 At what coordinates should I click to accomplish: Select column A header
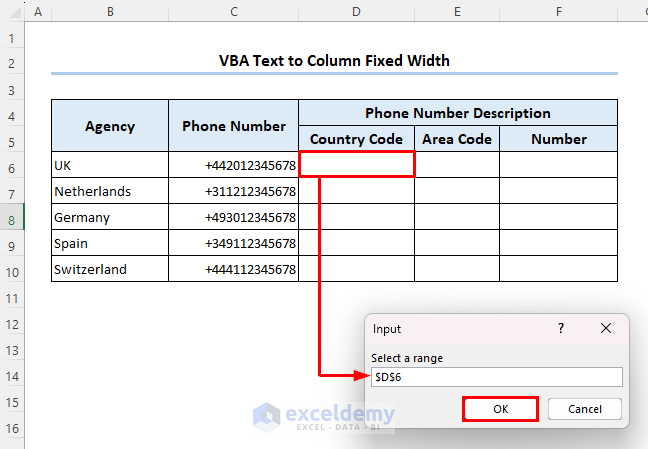pos(38,12)
